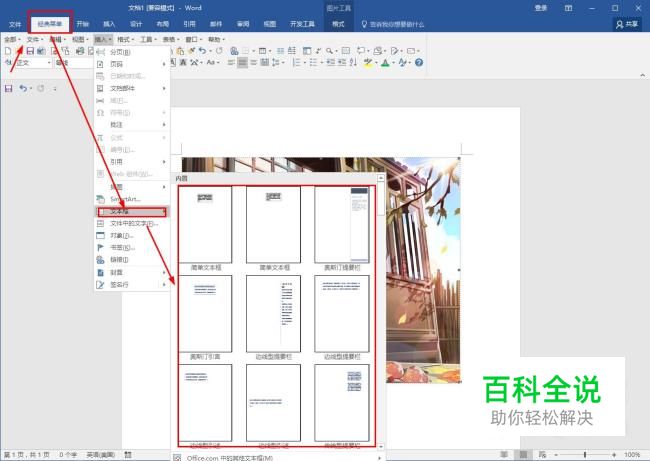650x461 pixels.
Task: Open the 引用 (References) ribbon tab
Action: coord(189,24)
